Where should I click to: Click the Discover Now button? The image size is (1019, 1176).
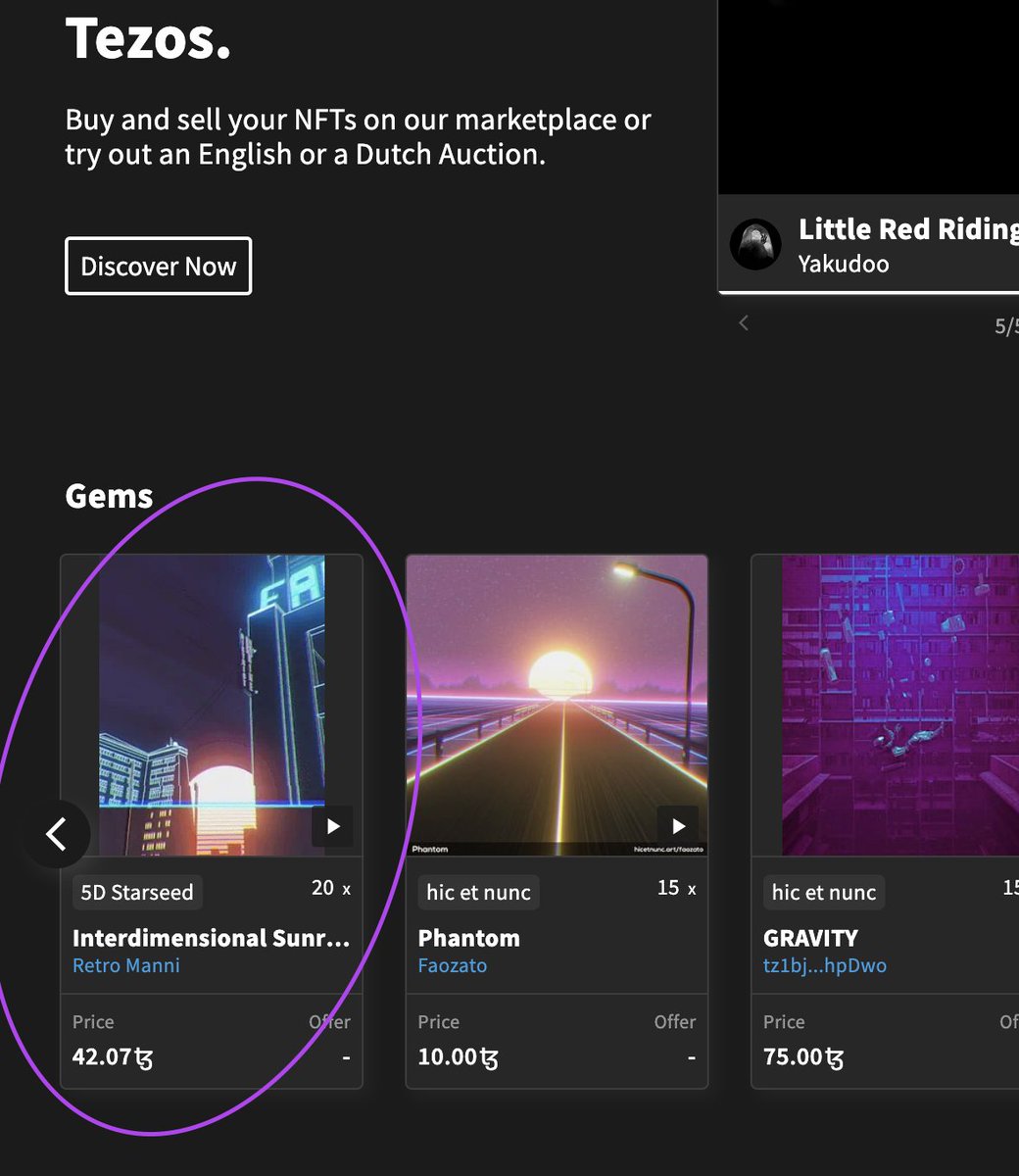click(158, 266)
